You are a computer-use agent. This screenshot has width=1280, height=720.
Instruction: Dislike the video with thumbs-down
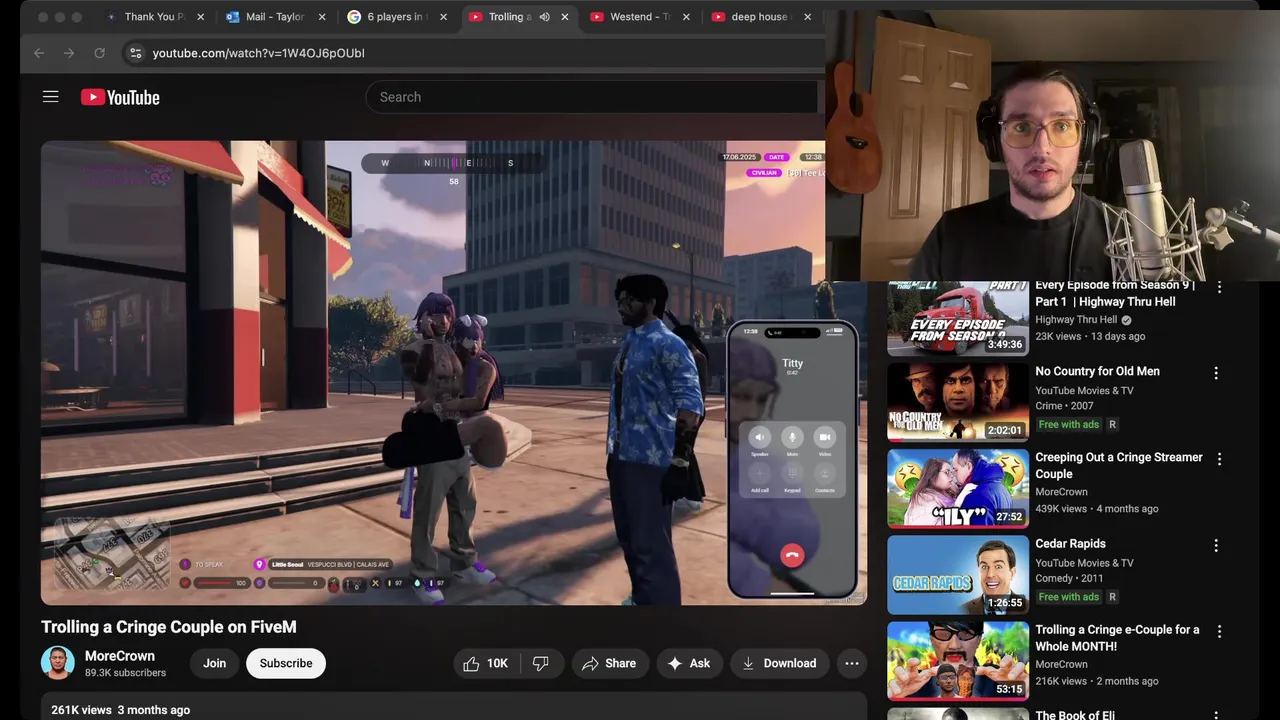click(541, 663)
